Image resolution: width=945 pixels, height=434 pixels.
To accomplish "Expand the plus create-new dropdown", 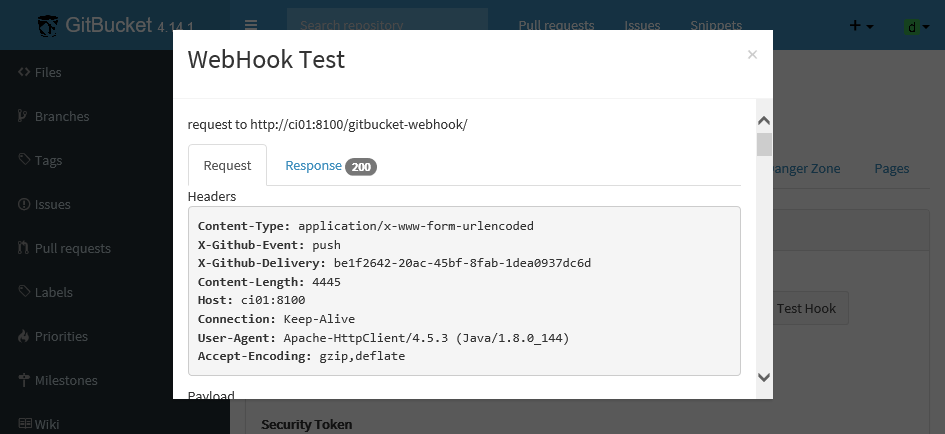I will click(861, 26).
